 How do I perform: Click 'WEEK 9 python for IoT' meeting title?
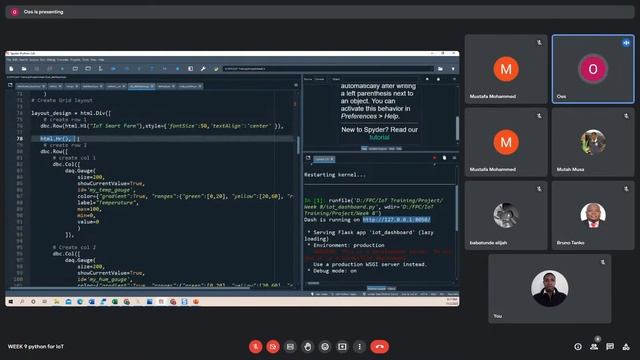[36, 347]
